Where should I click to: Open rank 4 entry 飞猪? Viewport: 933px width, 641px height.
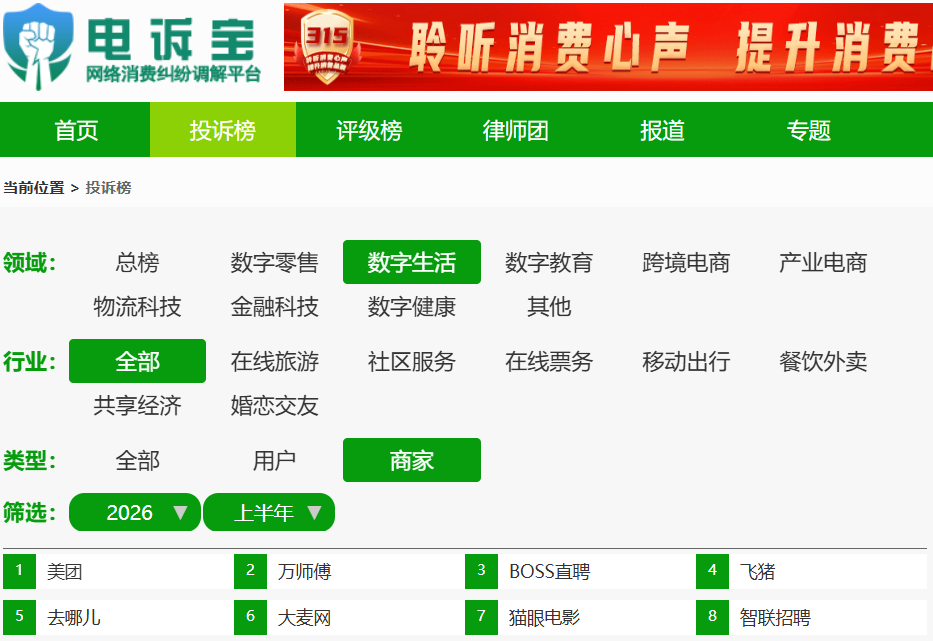point(757,571)
